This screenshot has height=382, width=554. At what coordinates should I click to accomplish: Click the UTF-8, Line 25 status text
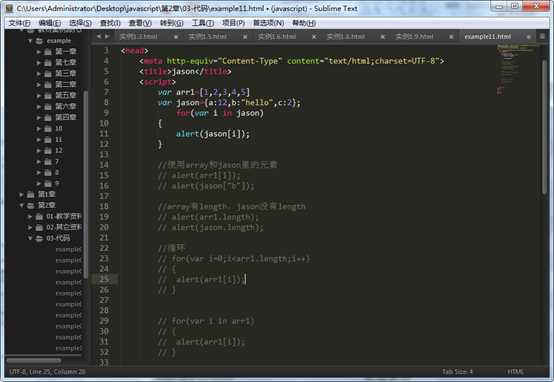(47, 372)
